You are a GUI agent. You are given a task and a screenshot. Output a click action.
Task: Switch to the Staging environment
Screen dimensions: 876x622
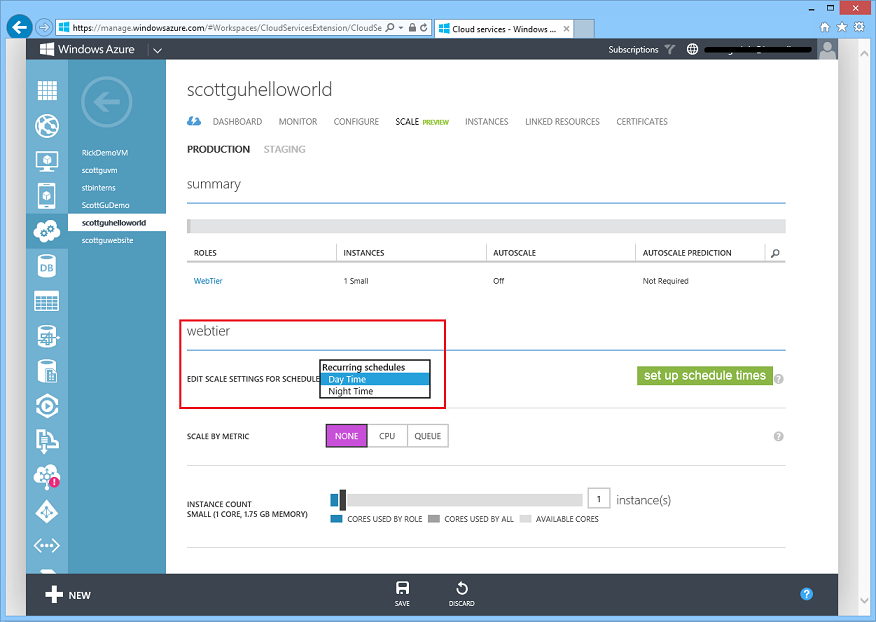click(284, 149)
